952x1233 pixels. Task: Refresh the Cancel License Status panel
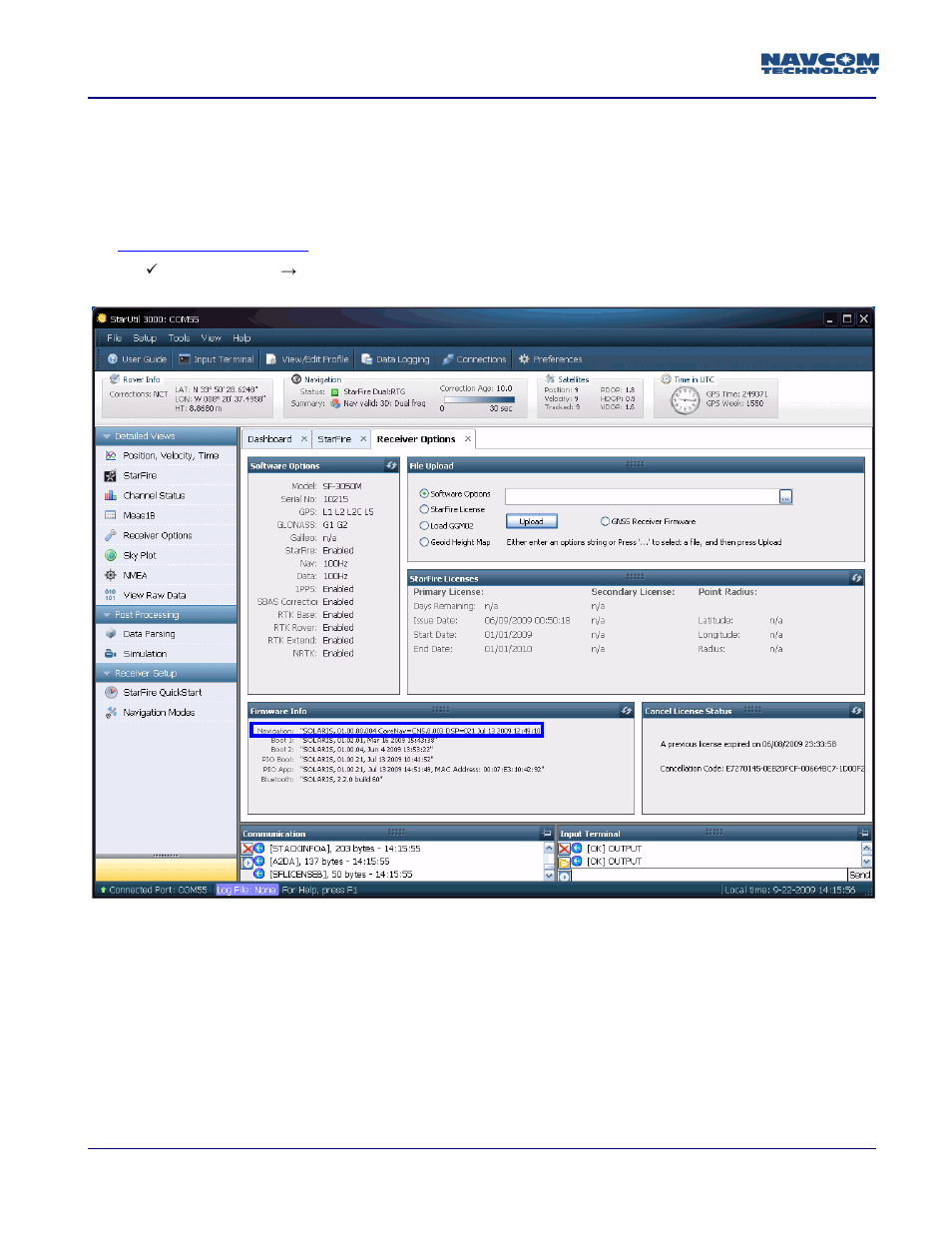(x=856, y=711)
